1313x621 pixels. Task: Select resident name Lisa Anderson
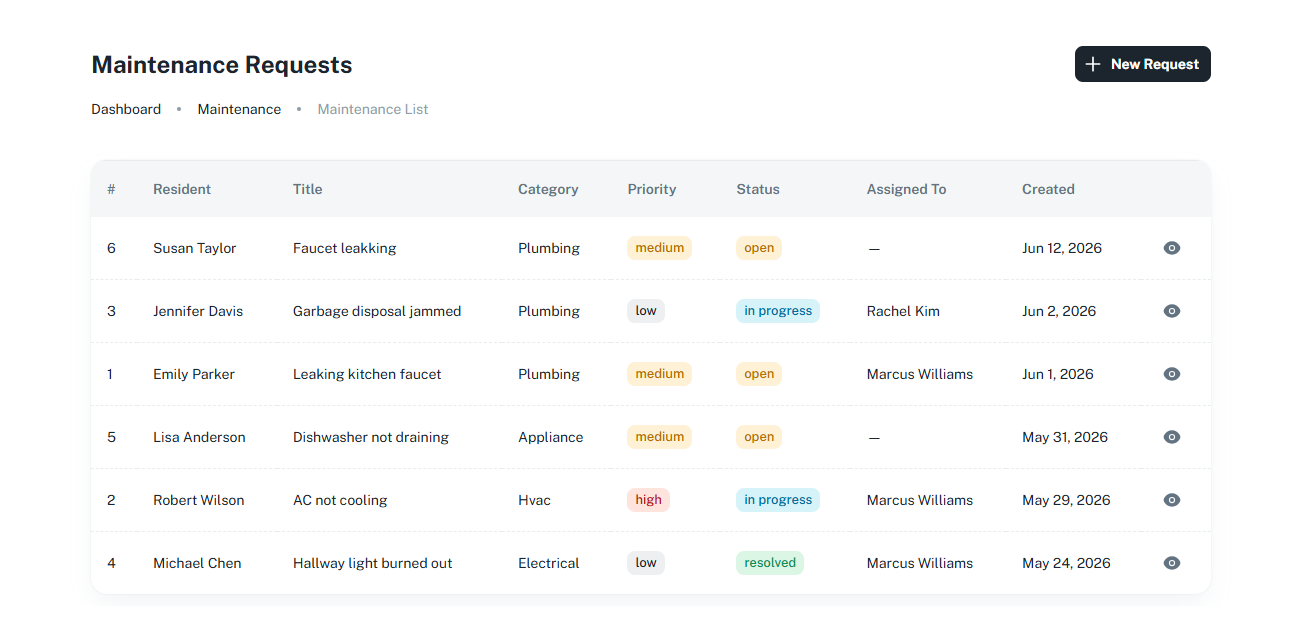199,437
